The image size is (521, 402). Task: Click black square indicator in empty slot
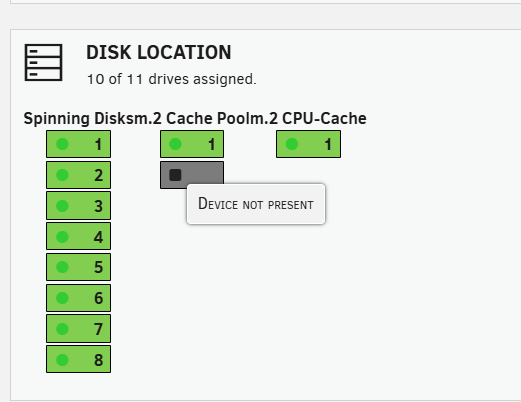pos(175,175)
